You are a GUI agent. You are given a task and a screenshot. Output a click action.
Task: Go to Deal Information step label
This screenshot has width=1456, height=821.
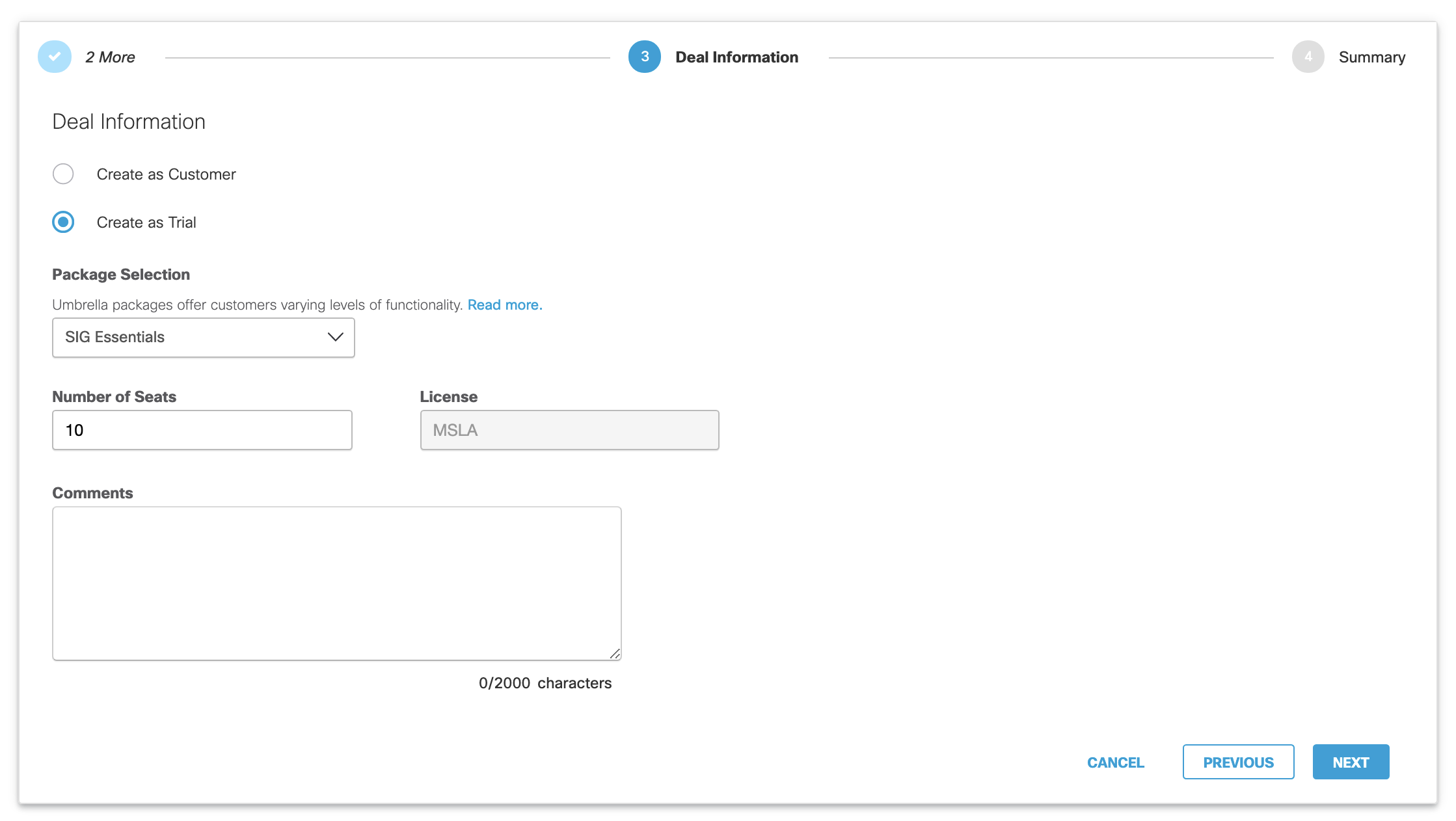[736, 57]
